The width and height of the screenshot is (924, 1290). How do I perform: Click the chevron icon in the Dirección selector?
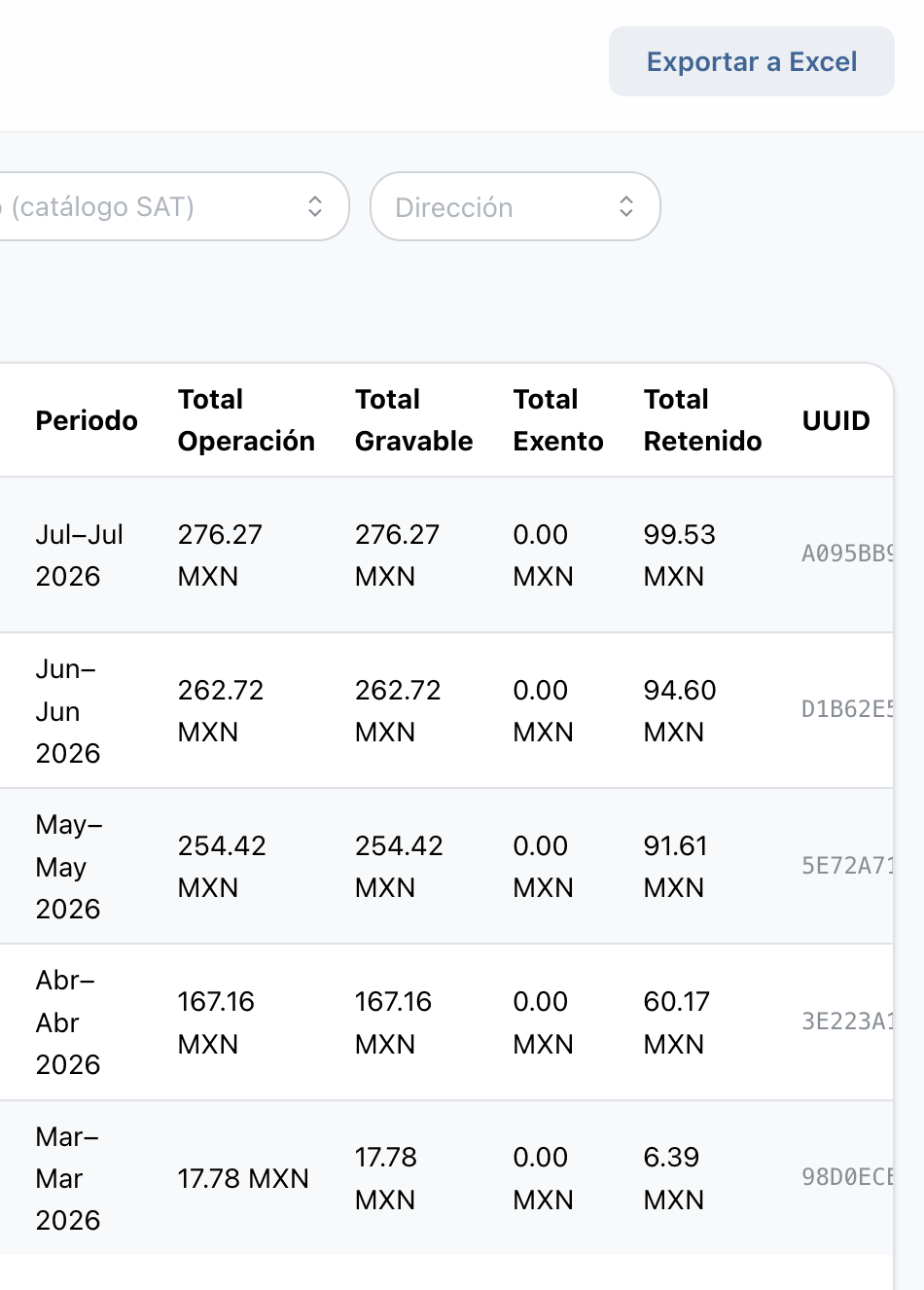click(626, 206)
